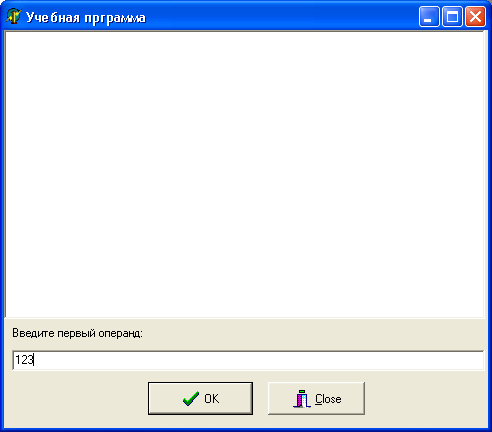
Task: Minimize the Учебная прграмма window
Action: tap(429, 16)
